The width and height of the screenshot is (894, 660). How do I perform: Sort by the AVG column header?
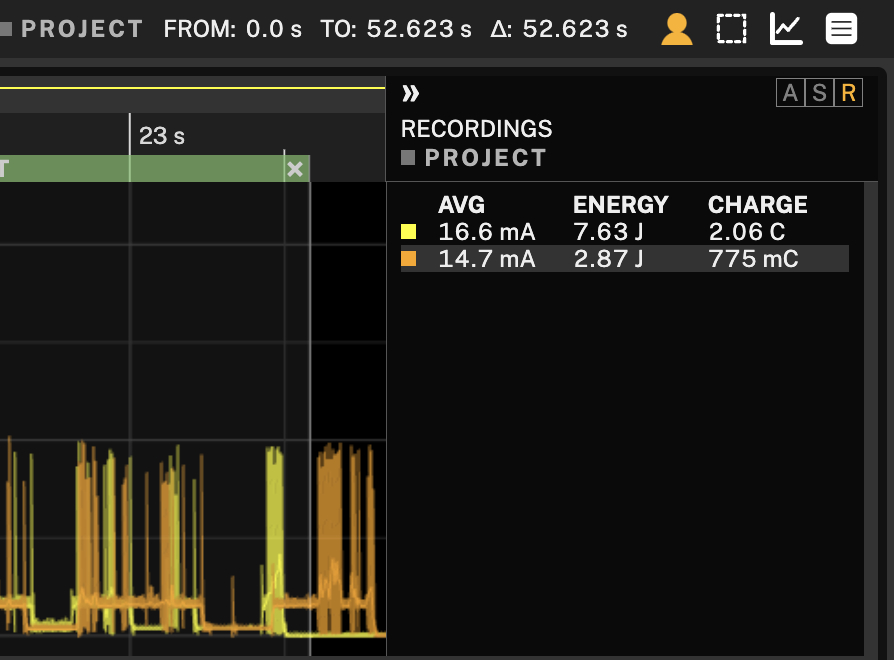(461, 205)
